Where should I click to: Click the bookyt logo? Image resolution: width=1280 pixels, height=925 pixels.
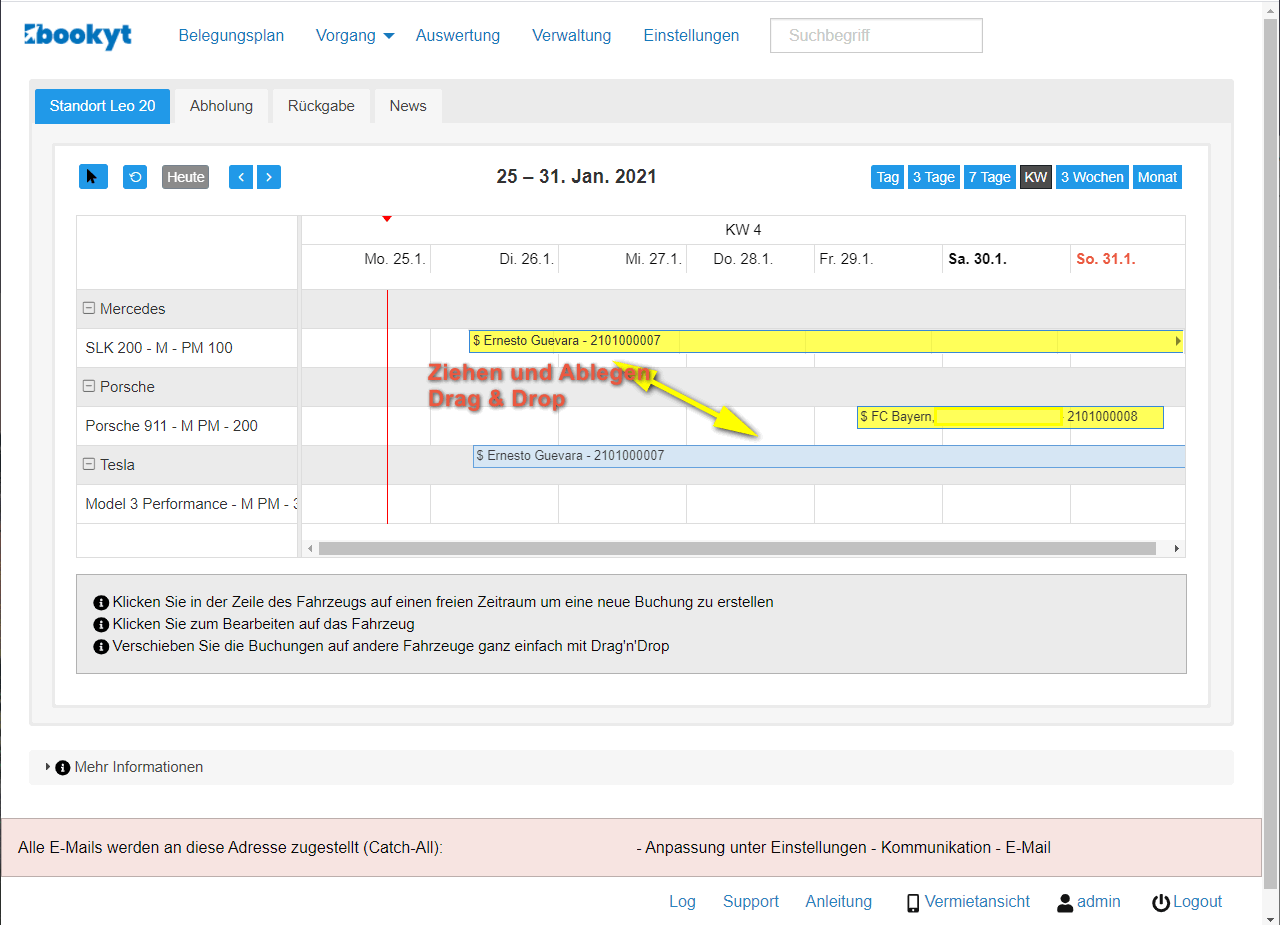pos(76,35)
